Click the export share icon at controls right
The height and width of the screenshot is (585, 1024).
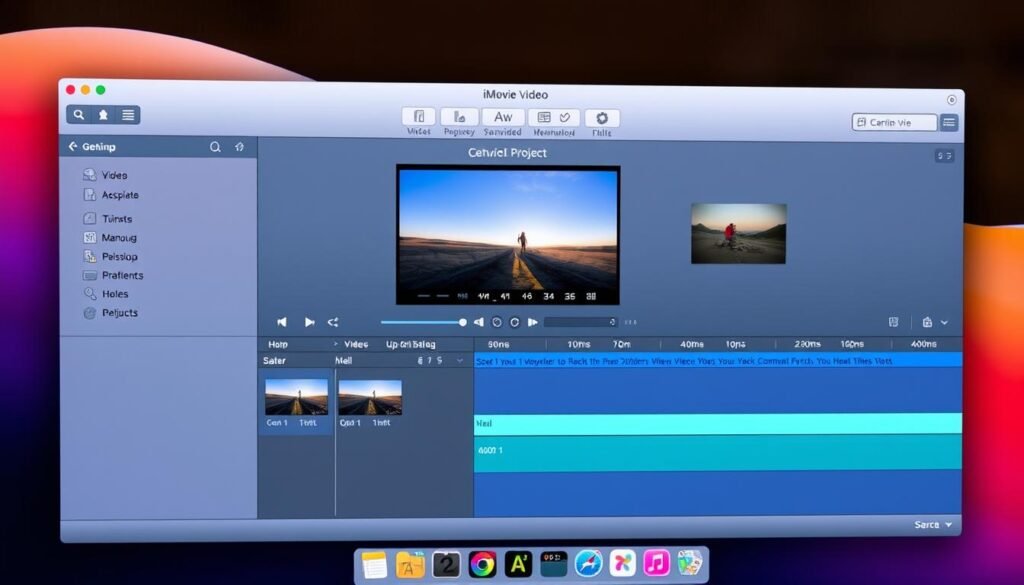(927, 322)
